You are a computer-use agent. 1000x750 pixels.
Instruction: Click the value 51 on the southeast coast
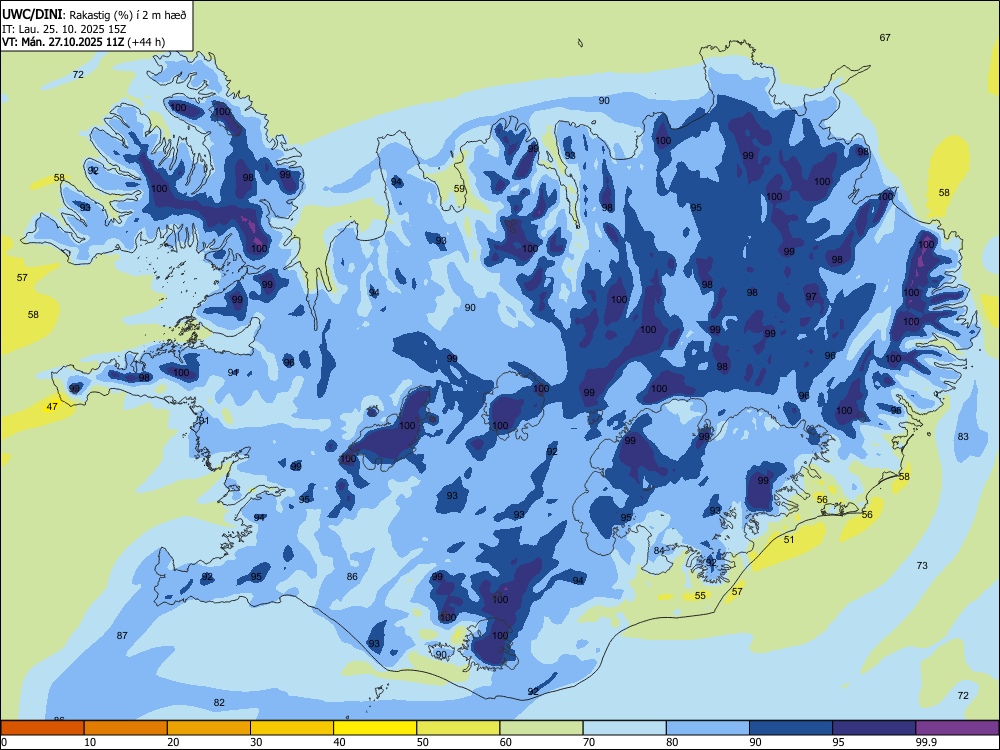click(x=789, y=540)
